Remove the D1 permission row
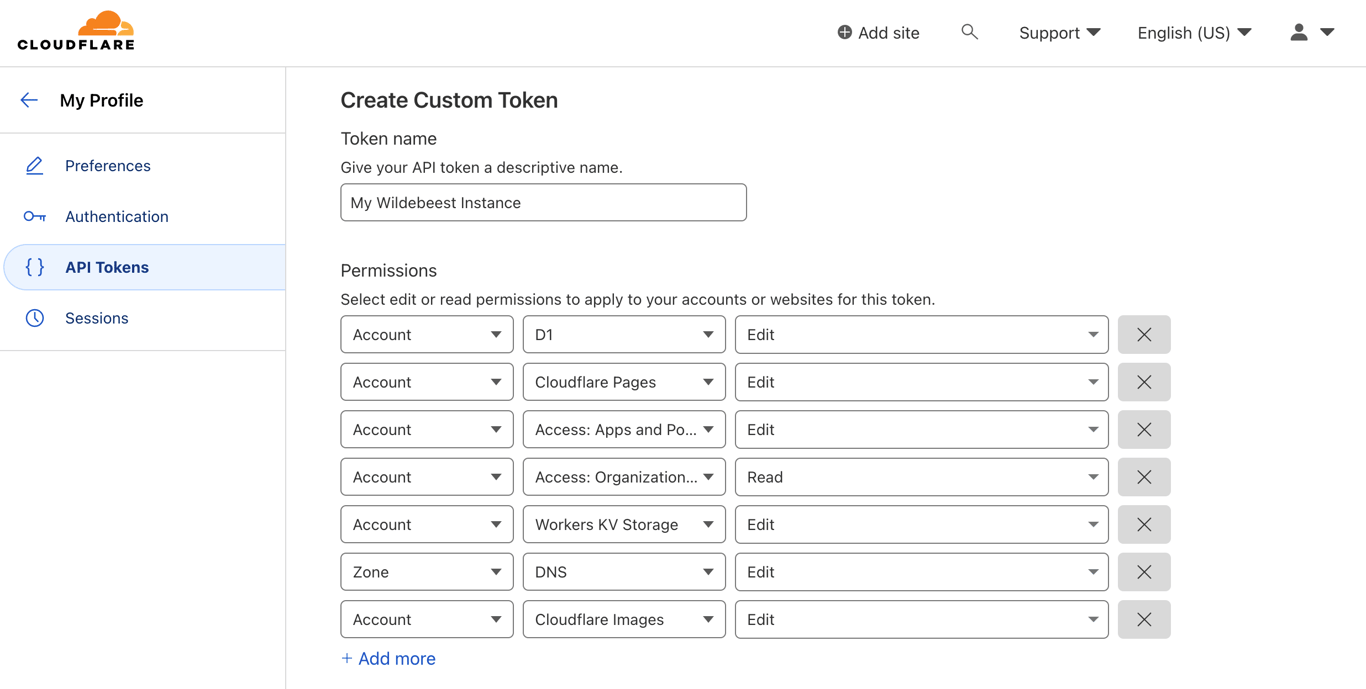The height and width of the screenshot is (689, 1366). click(1144, 335)
